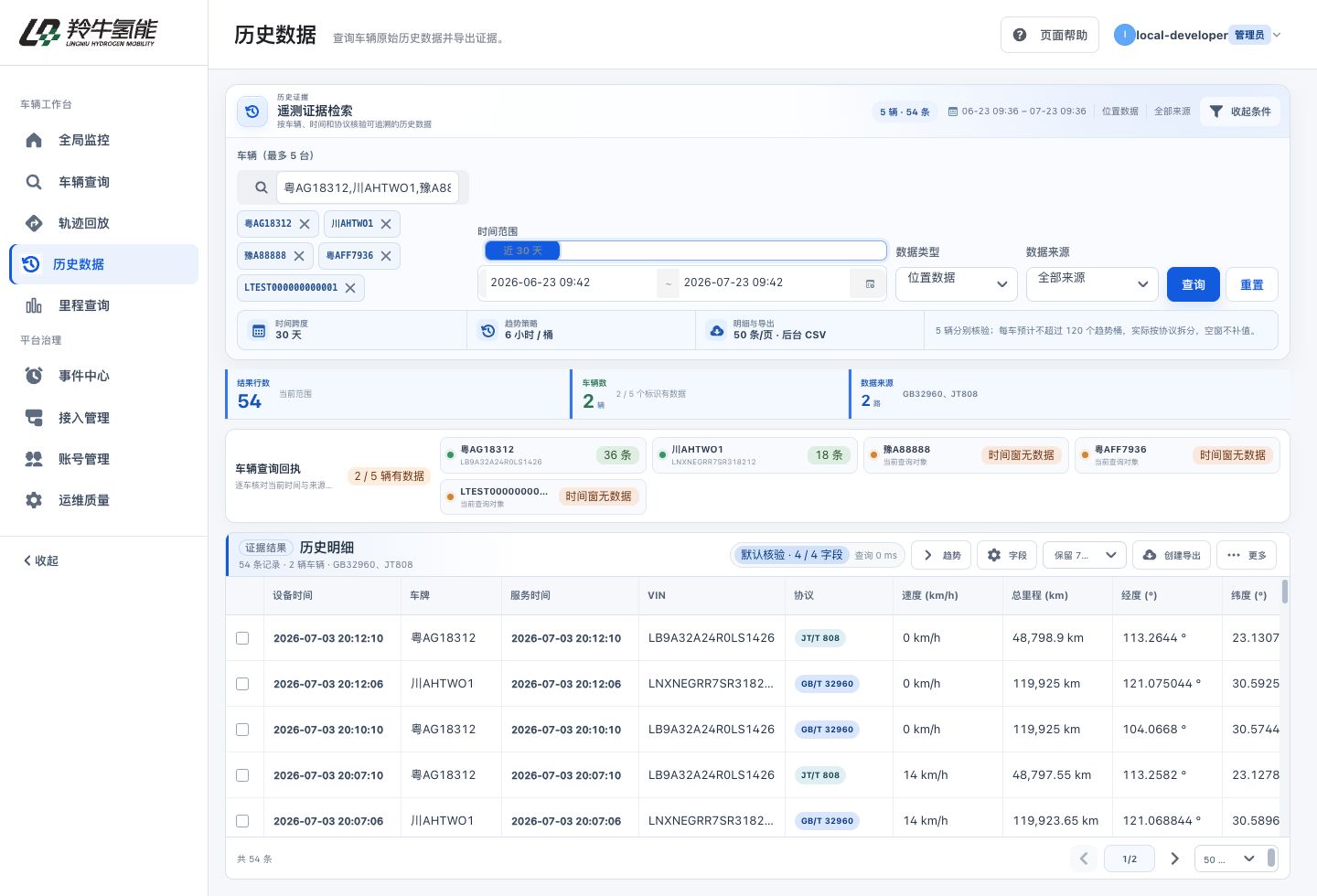Click the vehicle plate input field
The height and width of the screenshot is (896, 1317).
tap(368, 187)
